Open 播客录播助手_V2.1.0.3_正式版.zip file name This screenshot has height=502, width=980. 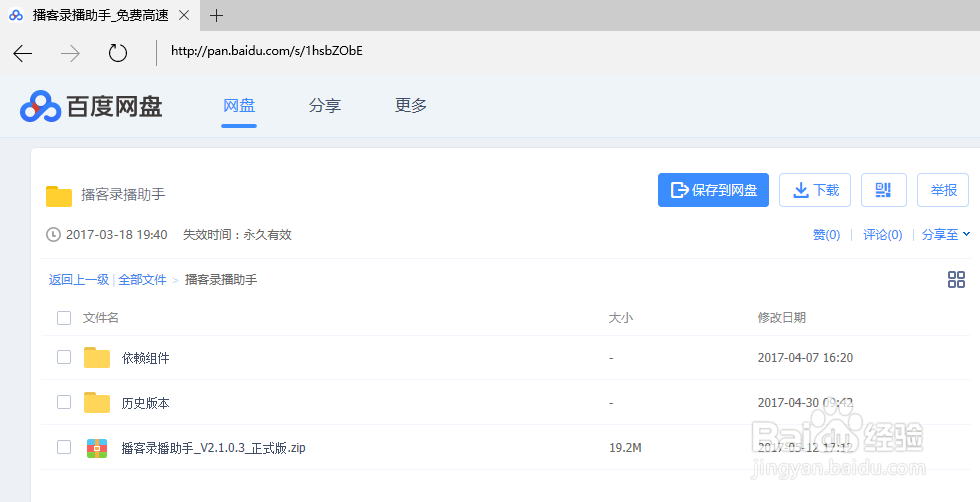tap(213, 448)
